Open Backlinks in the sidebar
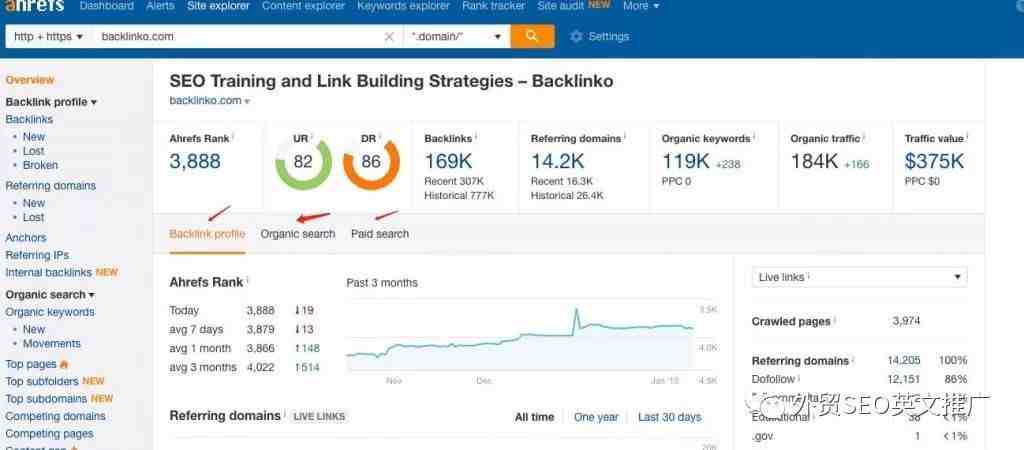The image size is (1024, 450). tap(29, 120)
